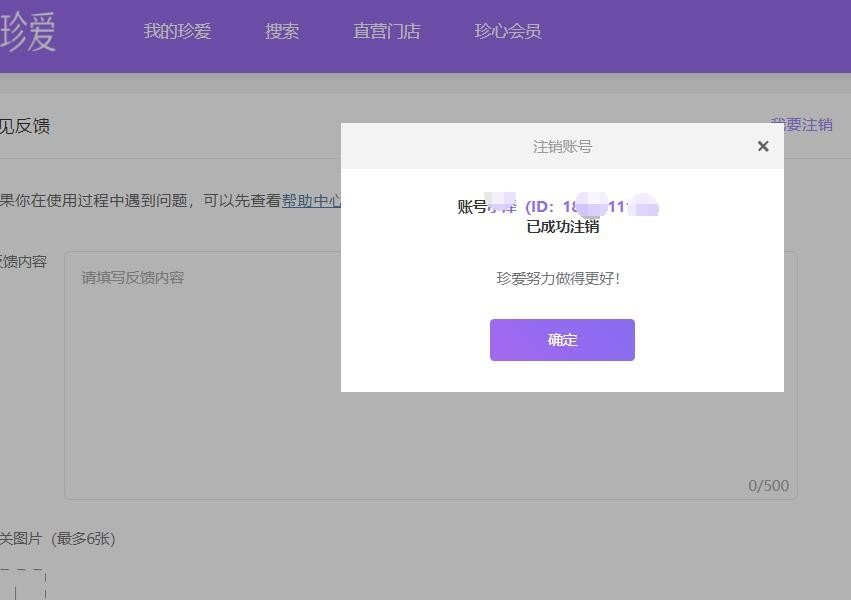Select 搜索 in the top navigation

(x=282, y=31)
